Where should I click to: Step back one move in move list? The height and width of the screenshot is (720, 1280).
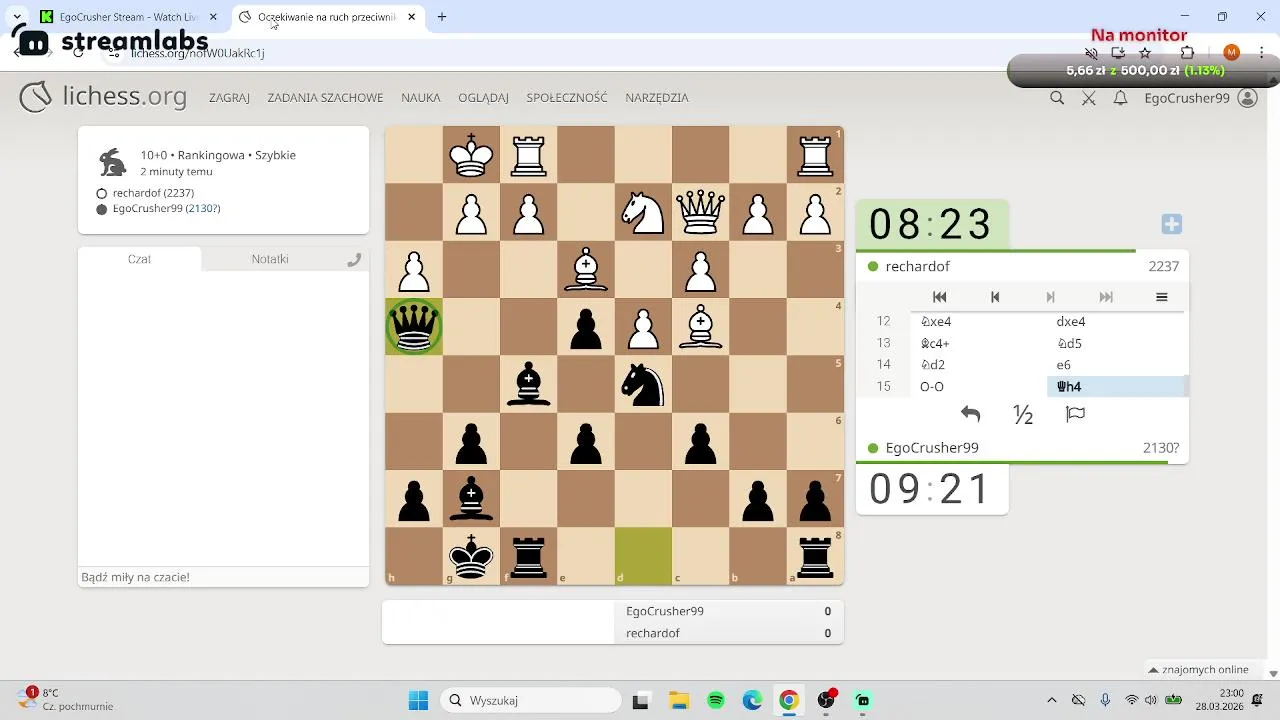pyautogui.click(x=995, y=297)
